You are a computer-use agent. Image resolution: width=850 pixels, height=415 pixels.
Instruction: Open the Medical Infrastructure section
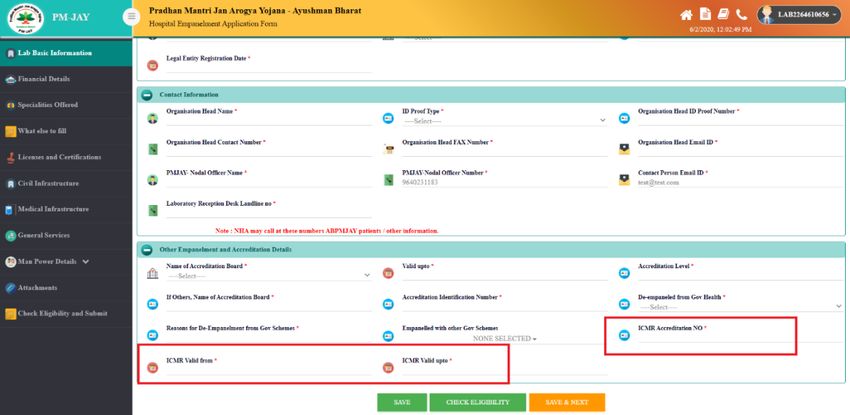66,209
